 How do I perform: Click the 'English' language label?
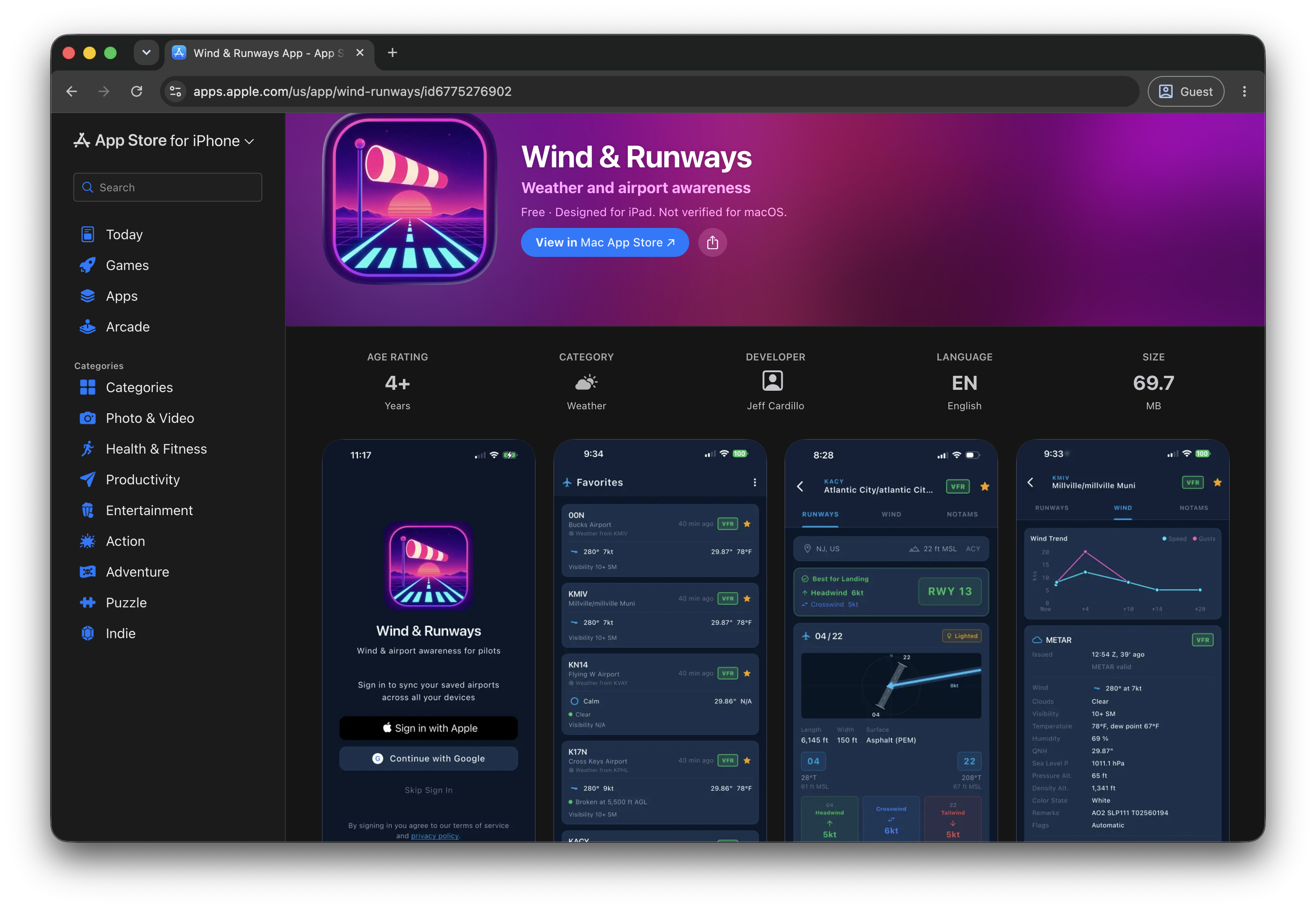[x=964, y=406]
